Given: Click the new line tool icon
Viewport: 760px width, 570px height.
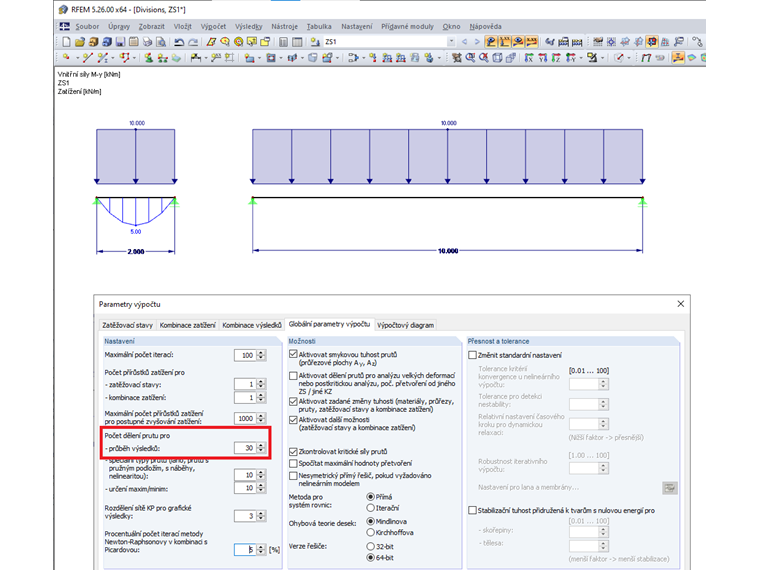Looking at the screenshot, I should pyautogui.click(x=88, y=58).
